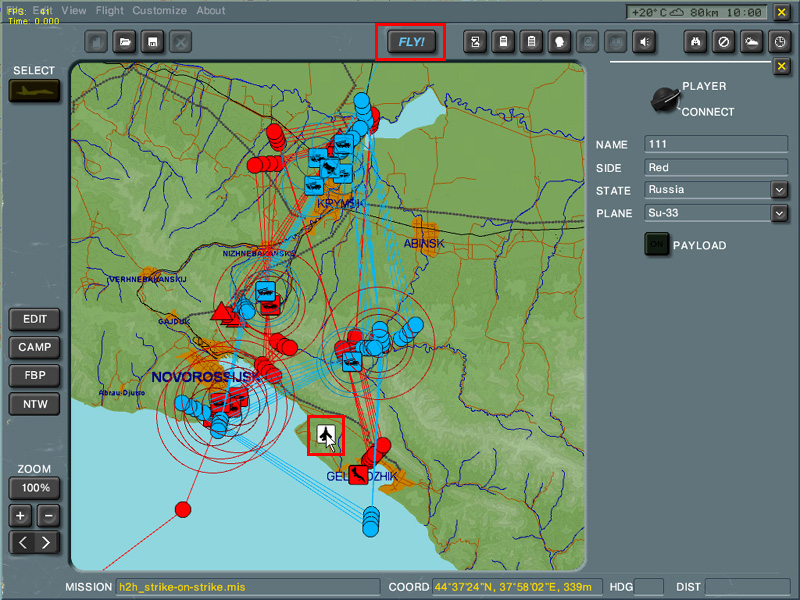Toggle the PAYLOAD ON switch
This screenshot has width=800, height=600.
click(x=657, y=244)
